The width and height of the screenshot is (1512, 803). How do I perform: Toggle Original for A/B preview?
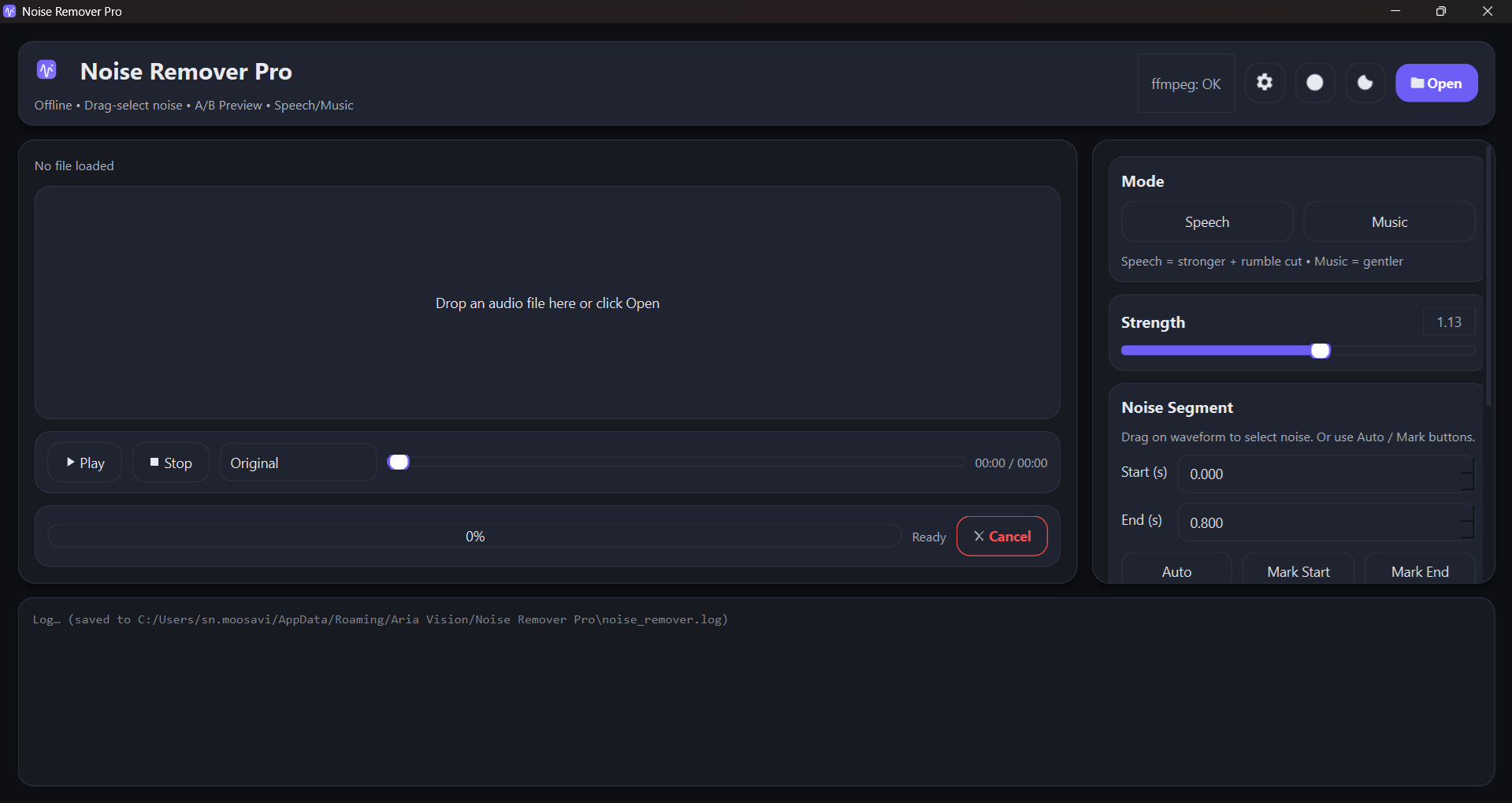tap(297, 463)
